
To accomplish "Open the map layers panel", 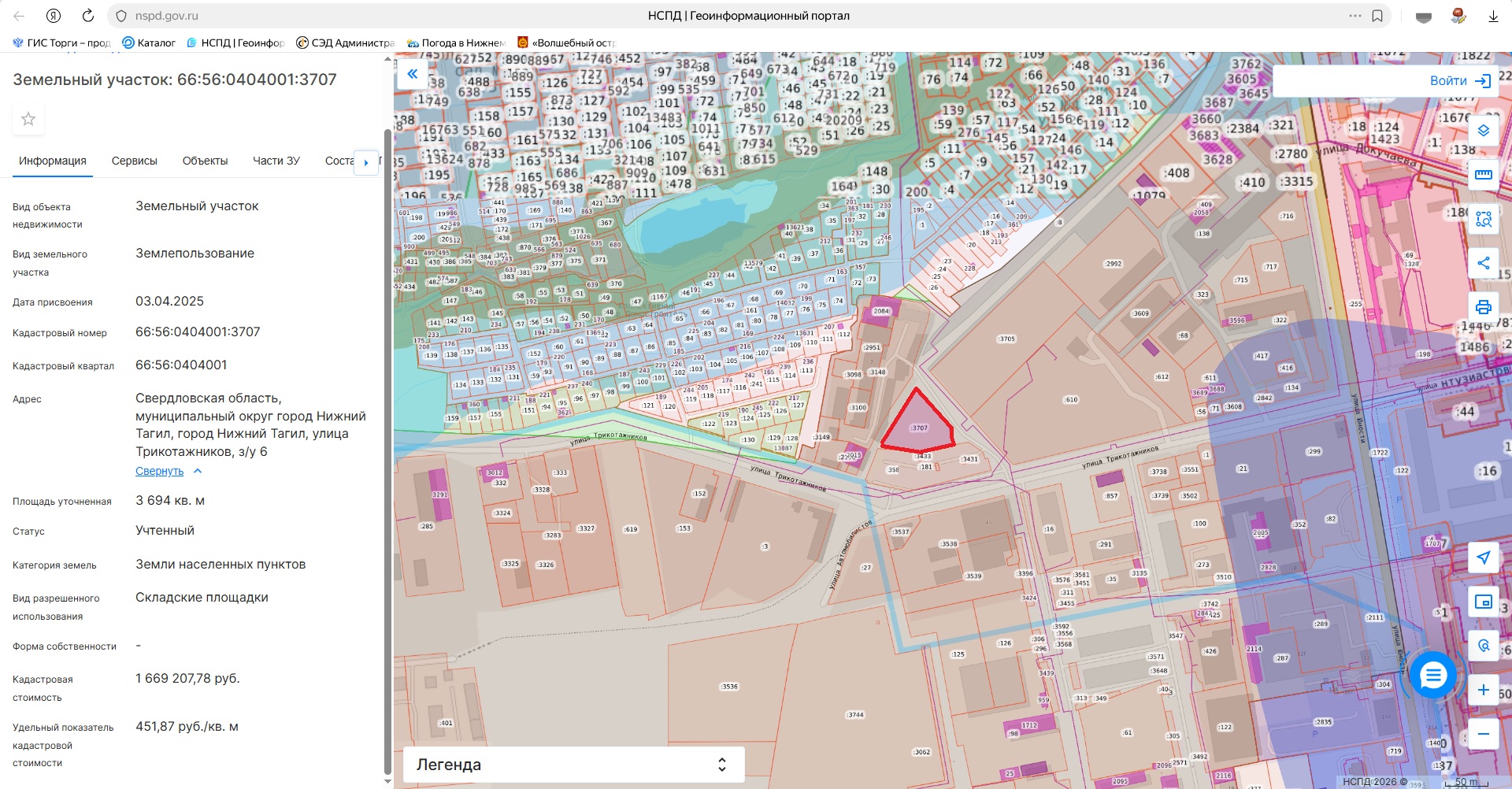I will click(1483, 131).
